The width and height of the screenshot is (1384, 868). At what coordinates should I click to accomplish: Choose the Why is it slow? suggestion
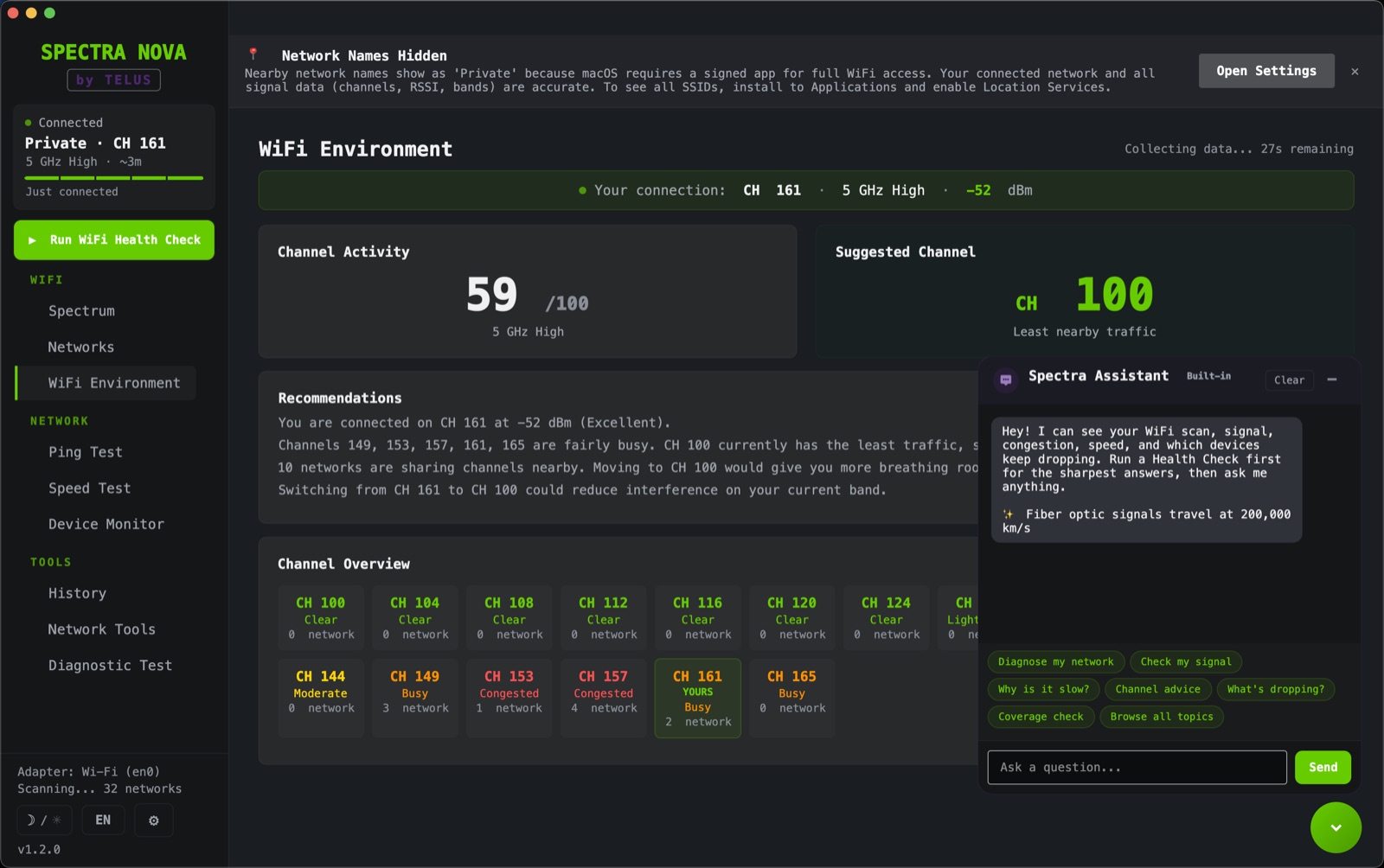tap(1043, 689)
